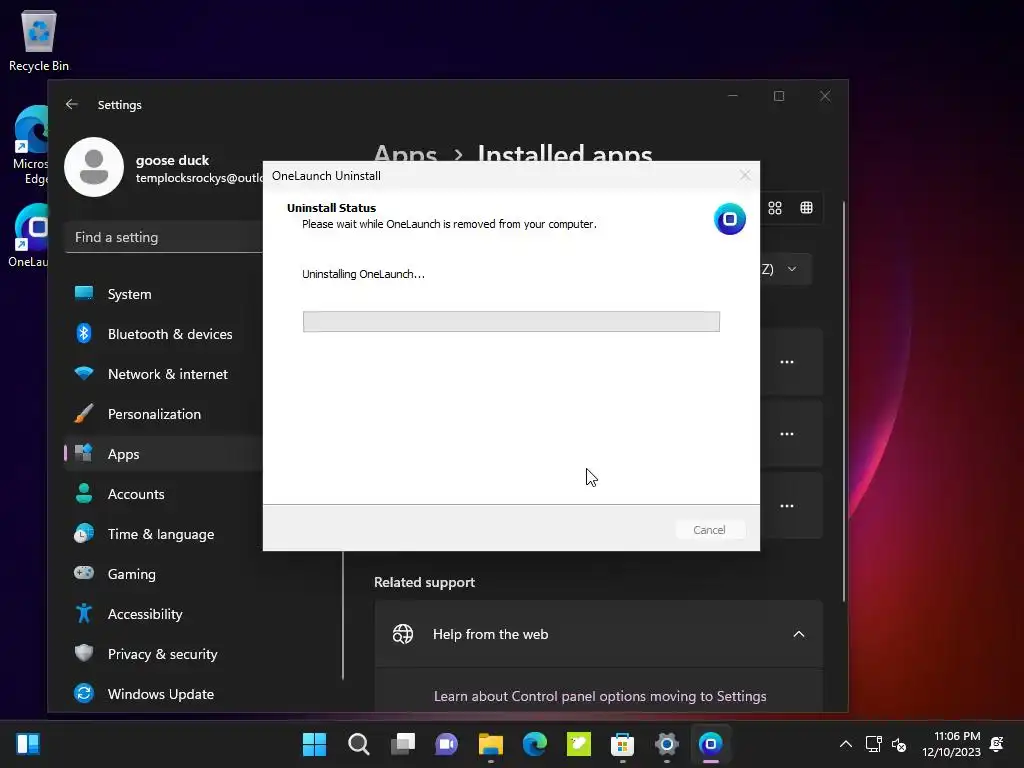Open Learn about Control panel options link
This screenshot has width=1024, height=768.
pos(600,696)
